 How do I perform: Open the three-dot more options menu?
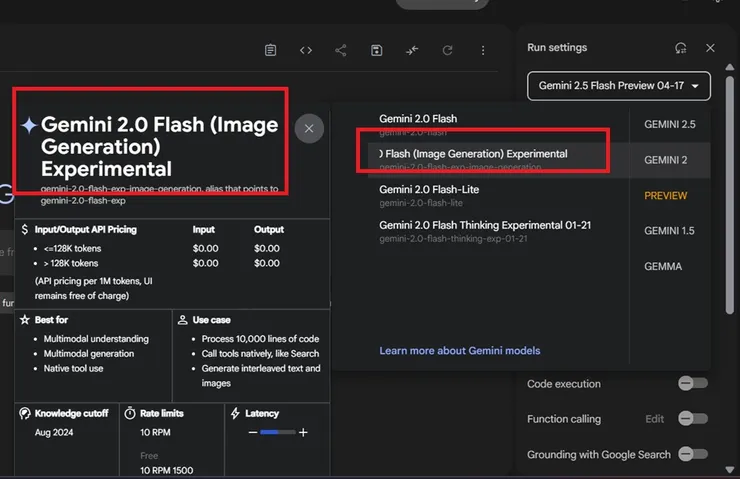pos(483,50)
